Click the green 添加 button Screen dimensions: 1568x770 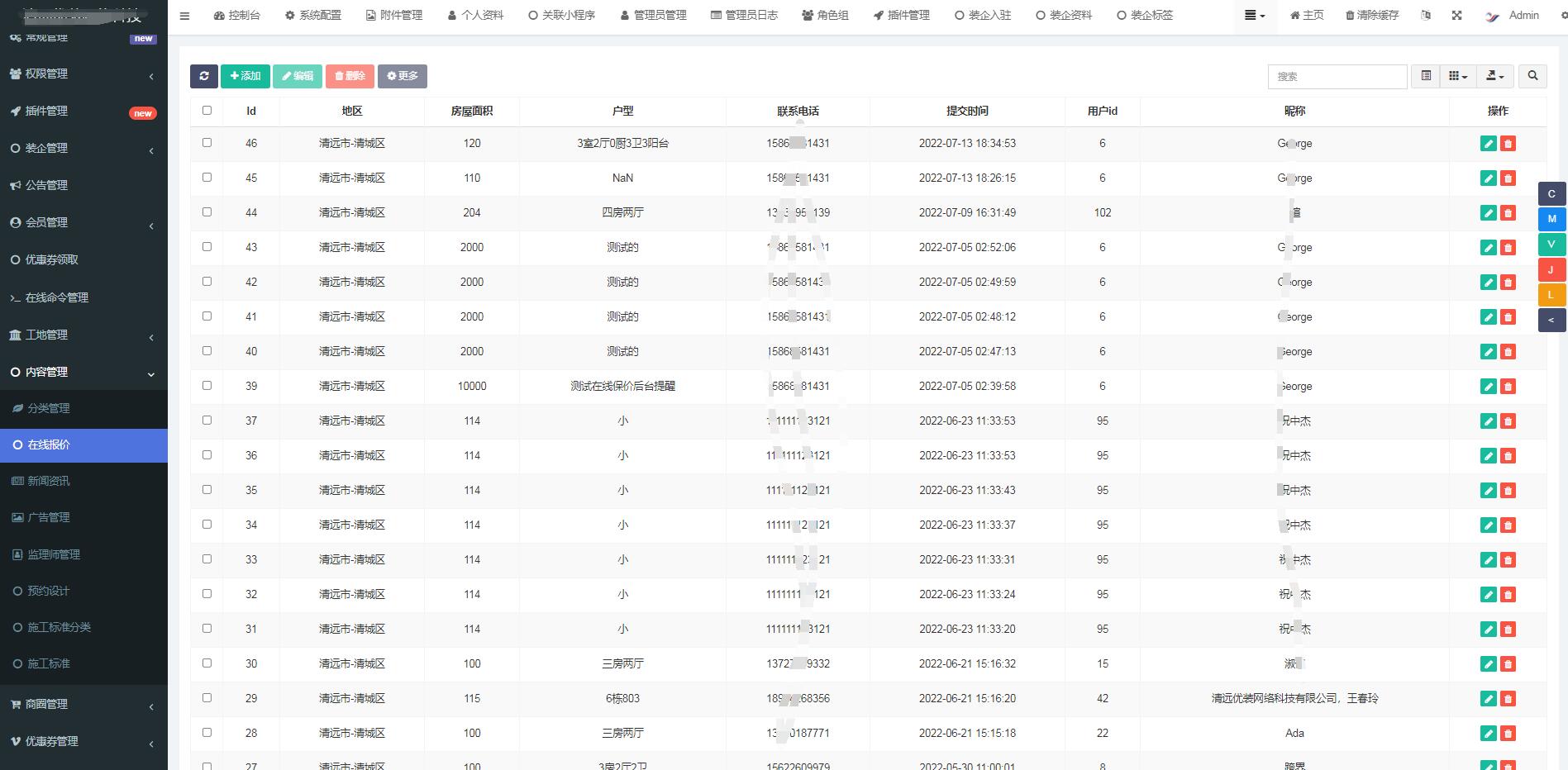(x=245, y=76)
